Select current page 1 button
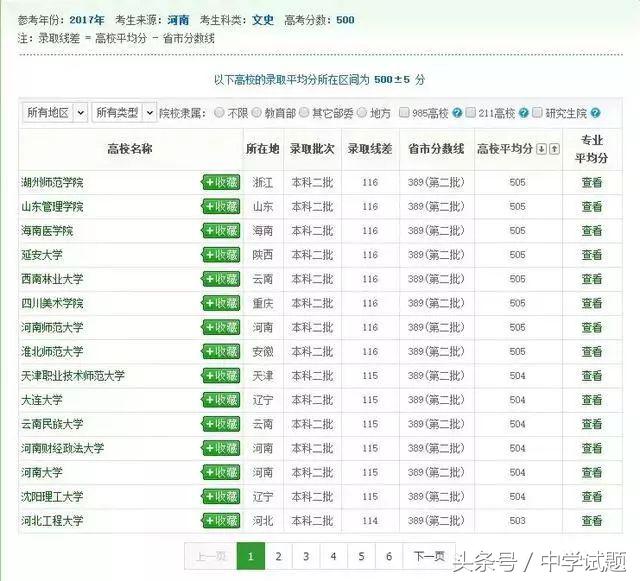 tap(251, 556)
